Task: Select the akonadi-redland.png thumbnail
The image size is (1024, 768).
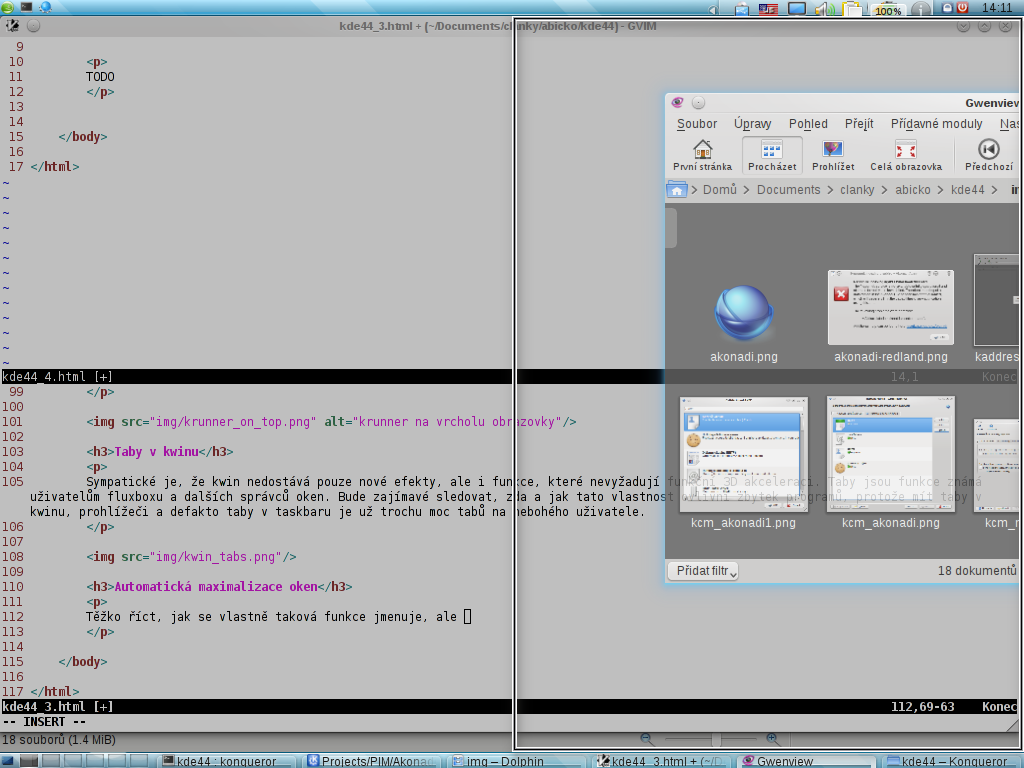Action: point(891,316)
